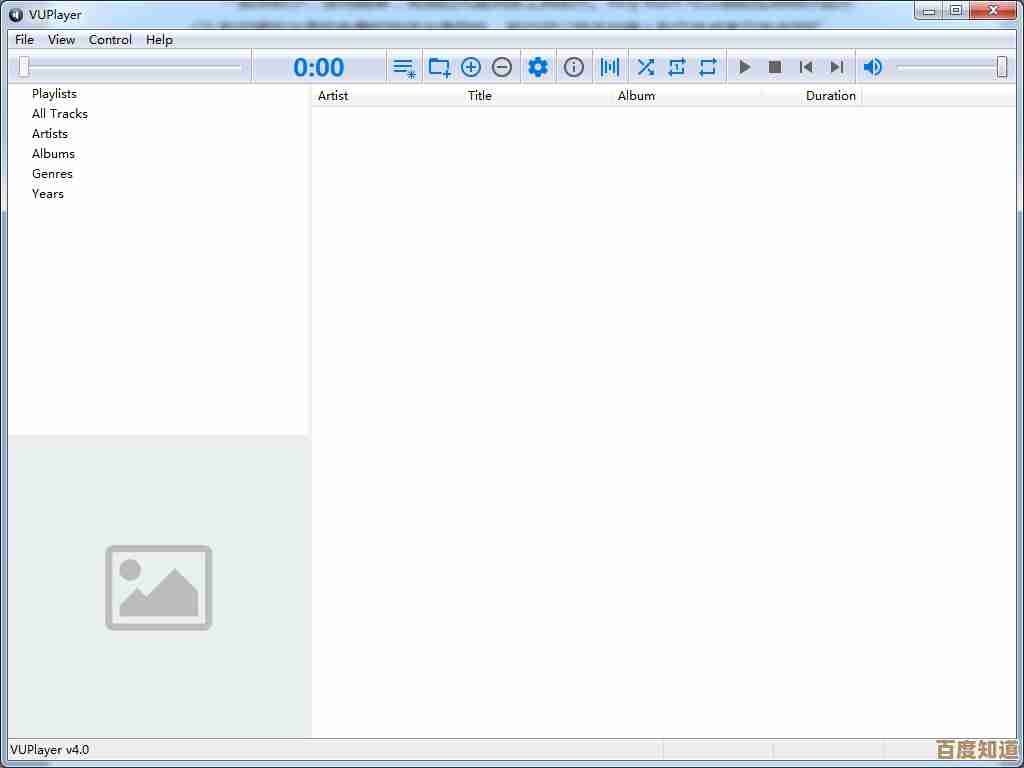Skip to the previous track
Screen dimensions: 1024x768
pos(806,68)
